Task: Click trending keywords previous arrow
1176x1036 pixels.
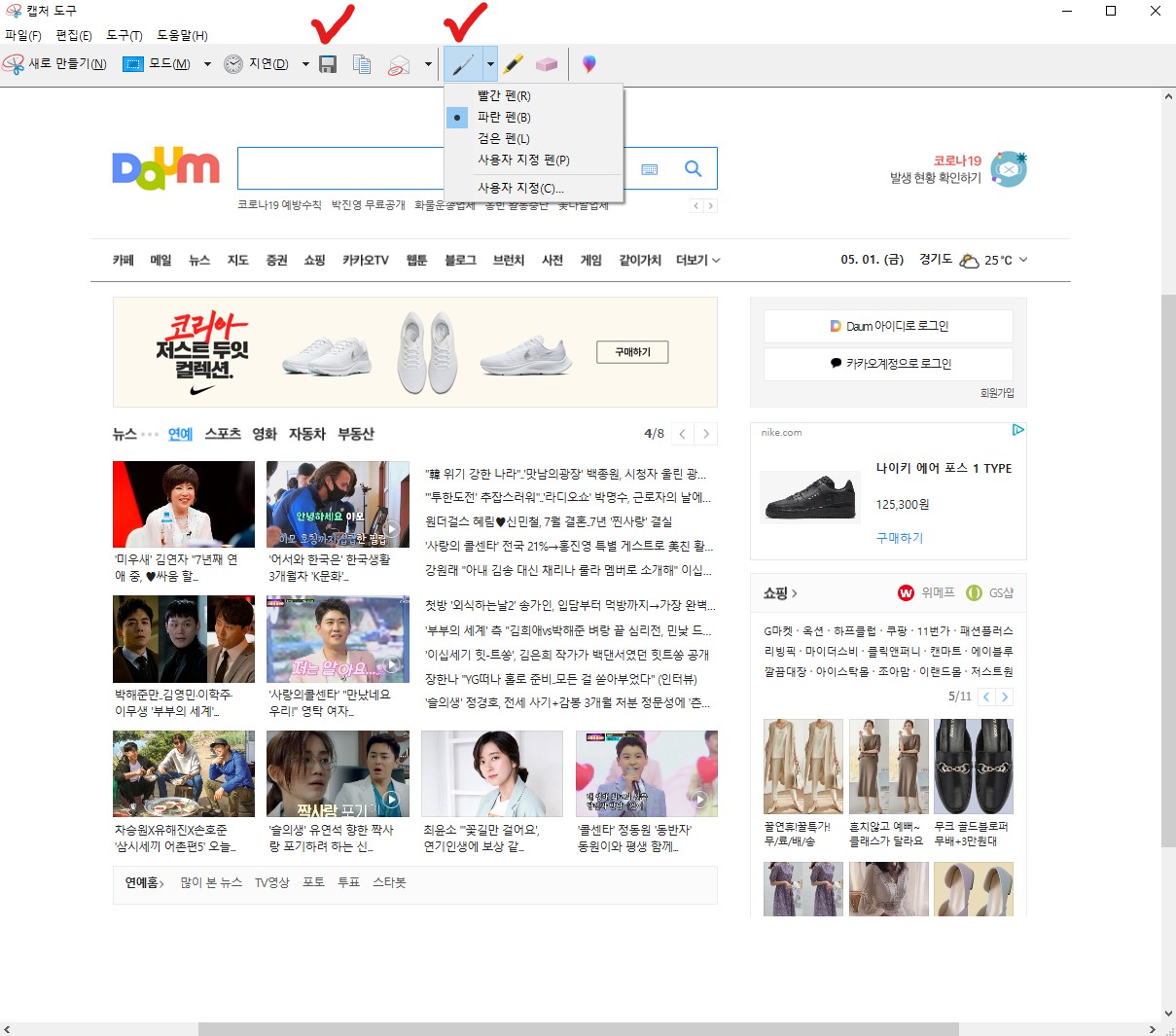Action: pyautogui.click(x=696, y=206)
